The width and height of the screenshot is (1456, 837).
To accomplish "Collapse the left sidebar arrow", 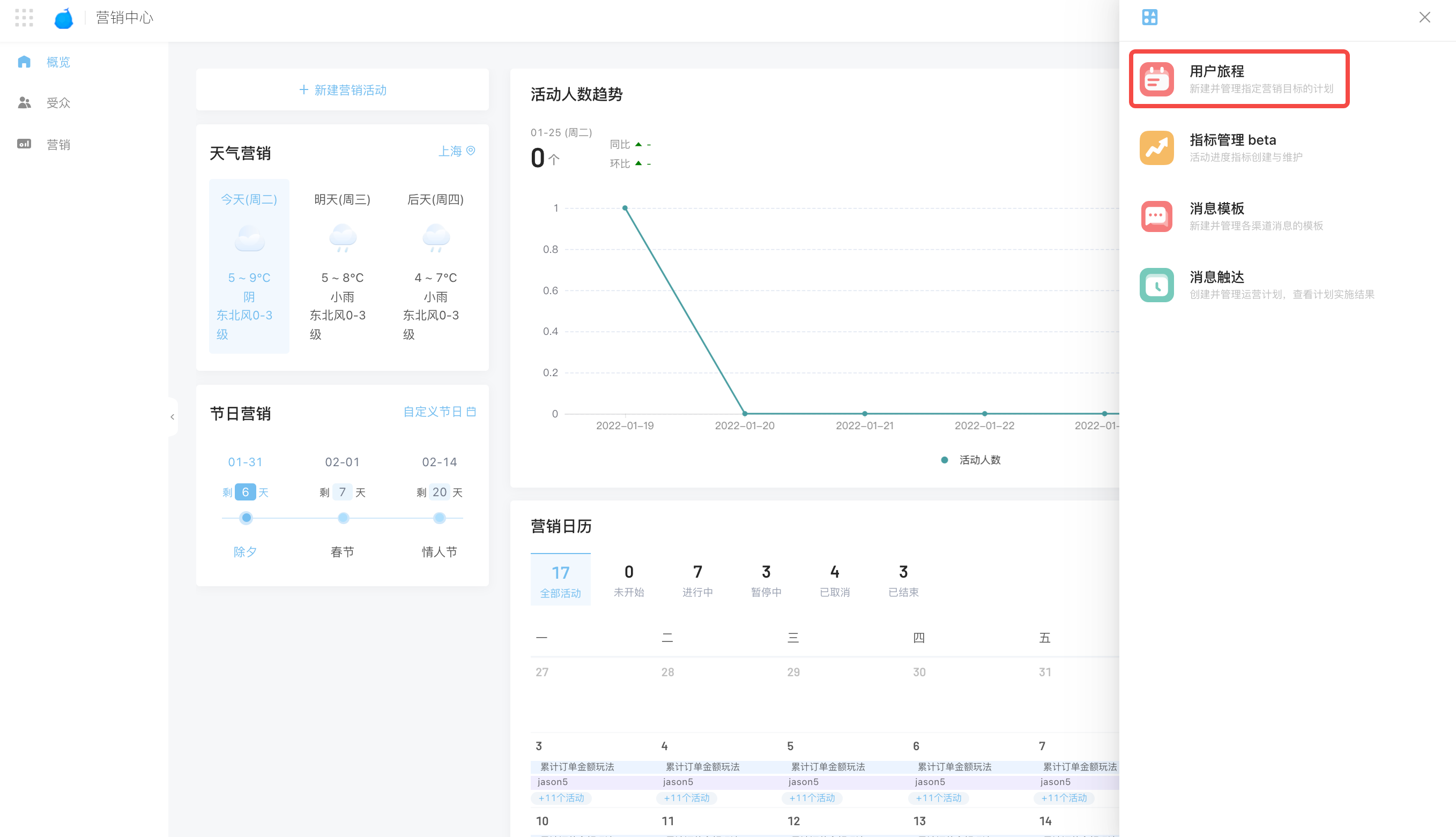I will [x=172, y=417].
